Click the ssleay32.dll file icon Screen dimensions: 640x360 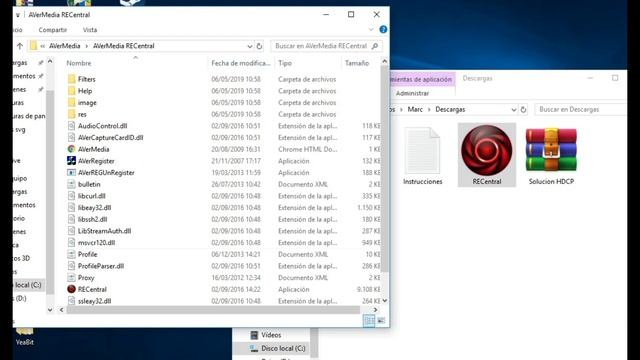pyautogui.click(x=71, y=301)
